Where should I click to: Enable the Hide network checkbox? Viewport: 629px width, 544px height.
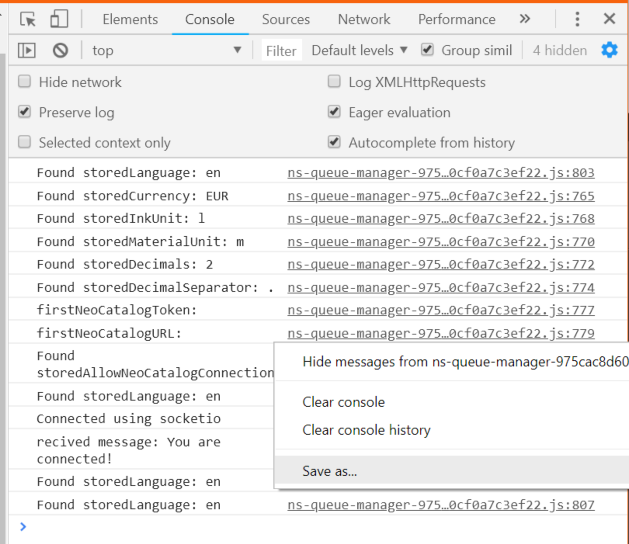point(24,81)
